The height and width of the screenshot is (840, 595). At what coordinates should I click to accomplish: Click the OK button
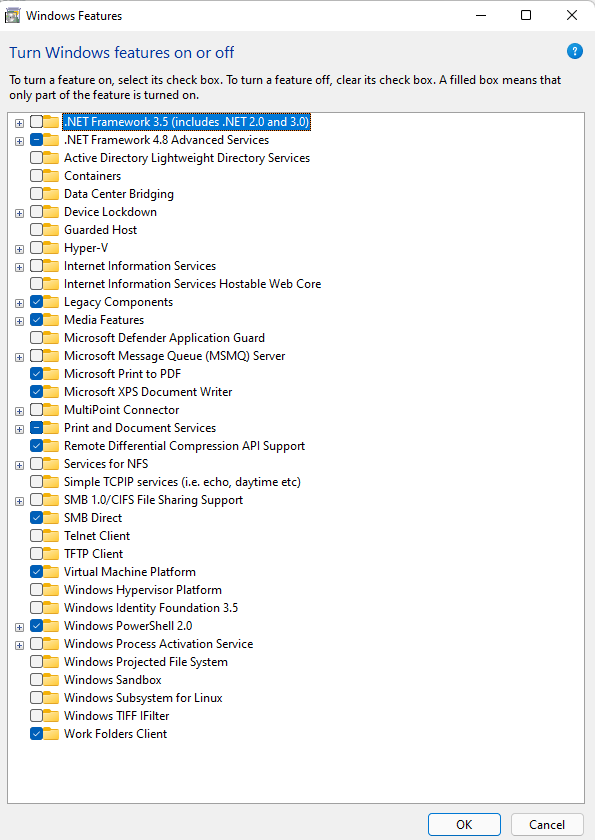(464, 824)
